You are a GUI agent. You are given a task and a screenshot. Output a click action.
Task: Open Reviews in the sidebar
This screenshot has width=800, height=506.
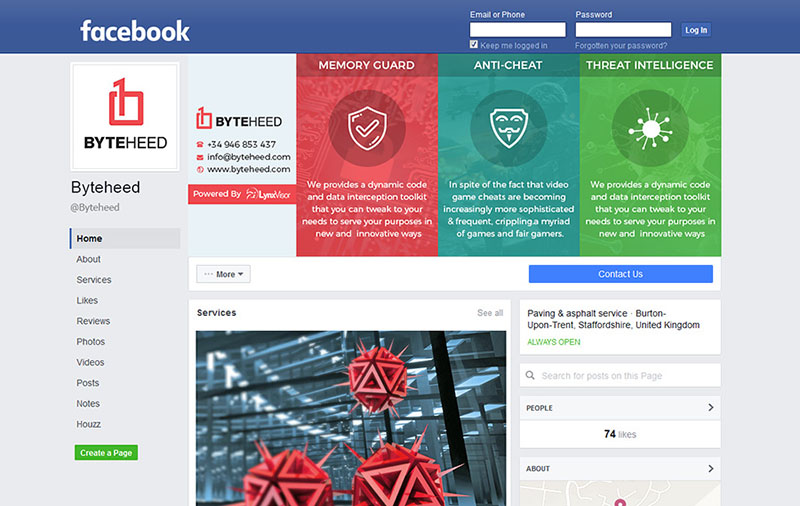click(x=93, y=321)
